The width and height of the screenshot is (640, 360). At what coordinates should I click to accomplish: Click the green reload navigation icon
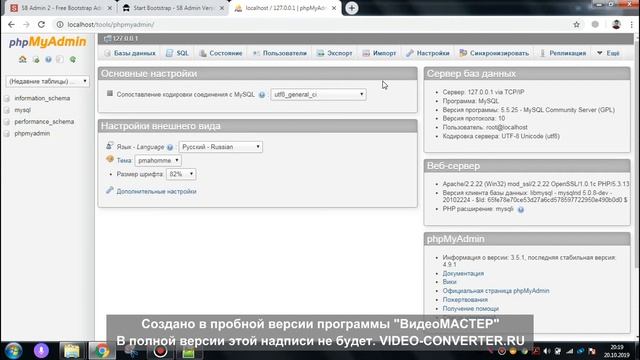point(73,60)
